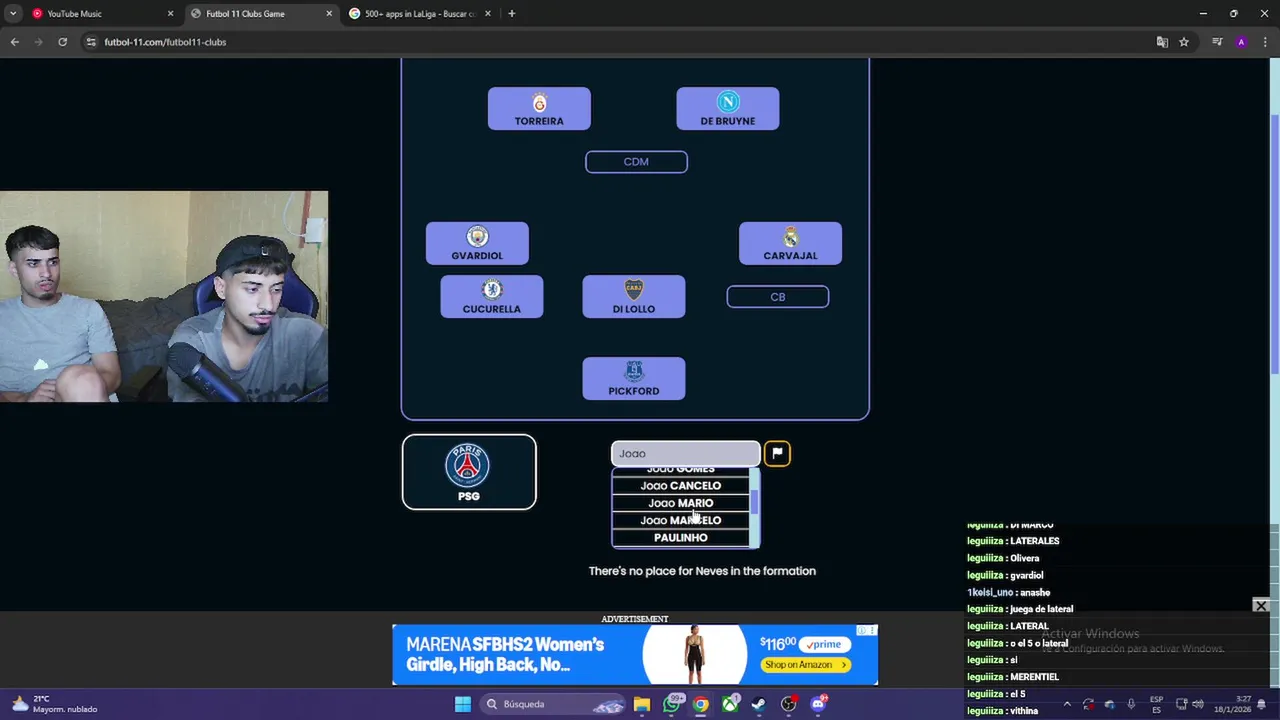Open the volume tray icon
This screenshot has width=1280, height=720.
click(1198, 704)
